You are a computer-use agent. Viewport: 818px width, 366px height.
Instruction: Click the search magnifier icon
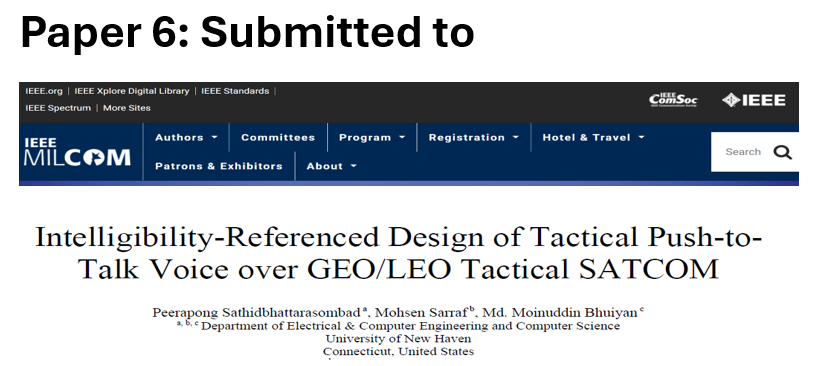pos(783,152)
